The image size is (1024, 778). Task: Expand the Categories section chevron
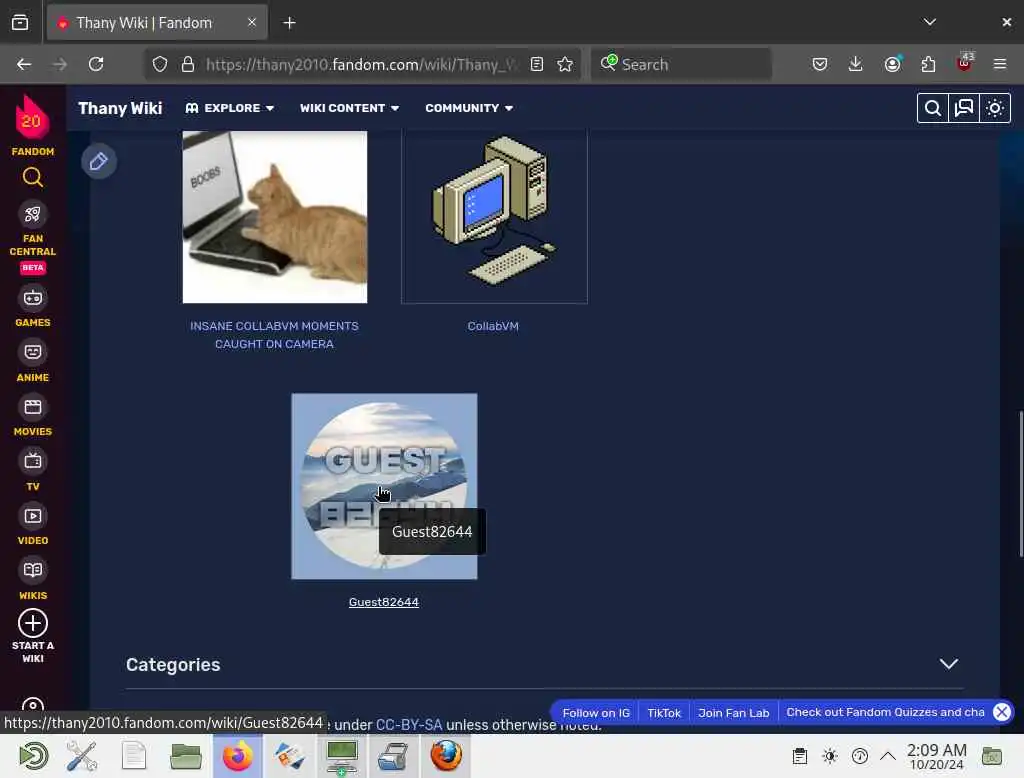point(948,664)
